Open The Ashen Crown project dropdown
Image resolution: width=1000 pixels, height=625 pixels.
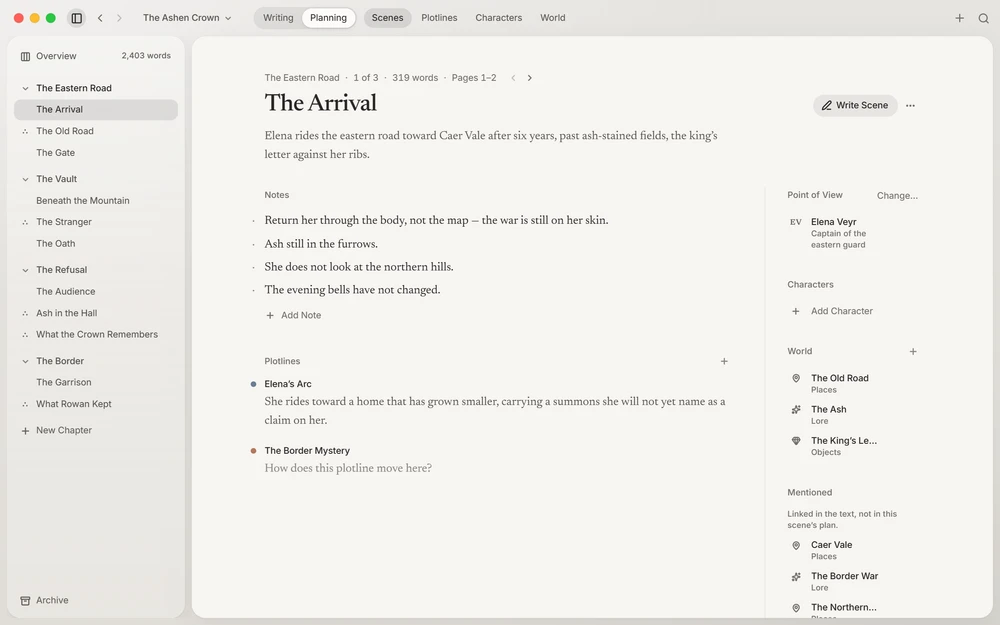(187, 18)
